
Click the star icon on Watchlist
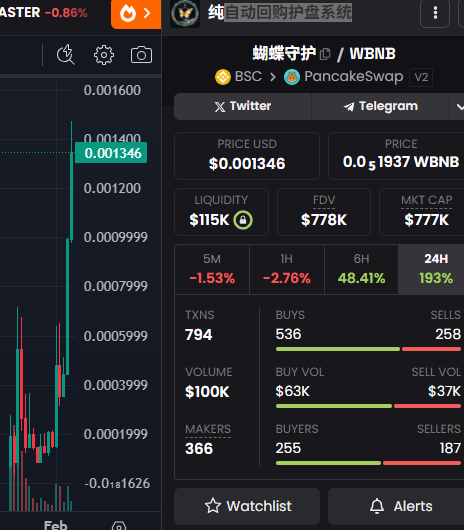click(213, 506)
